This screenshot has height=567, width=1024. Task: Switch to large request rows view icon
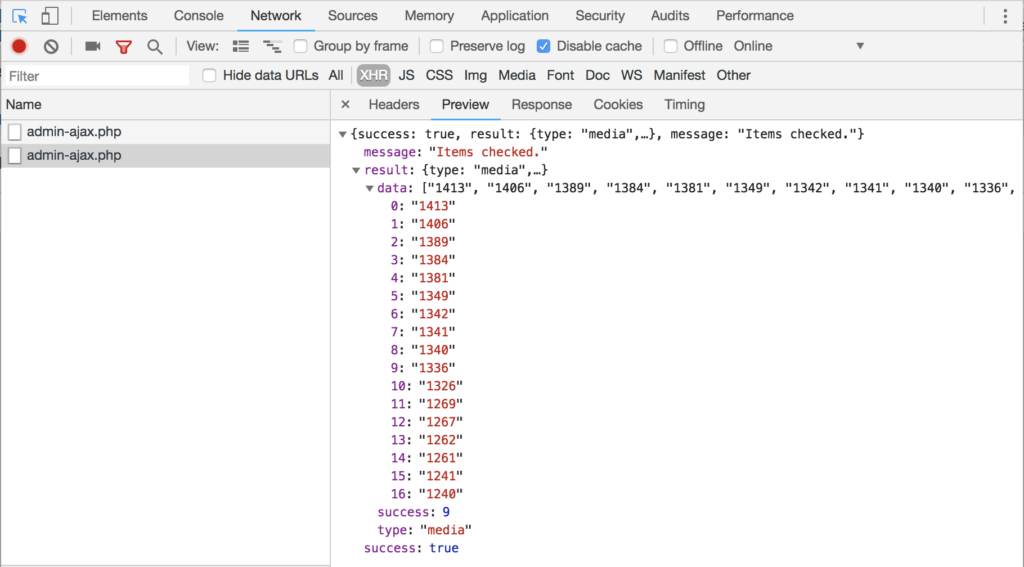241,46
